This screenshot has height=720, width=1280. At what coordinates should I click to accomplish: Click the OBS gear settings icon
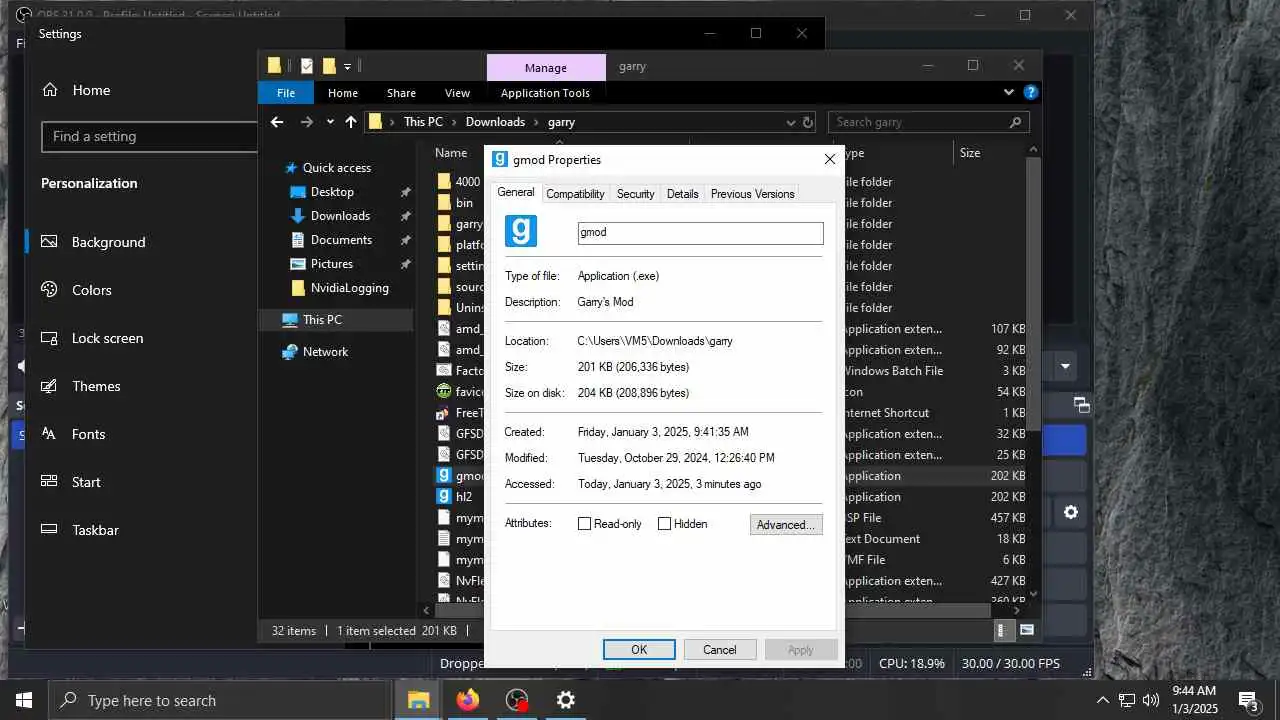pyautogui.click(x=1071, y=512)
